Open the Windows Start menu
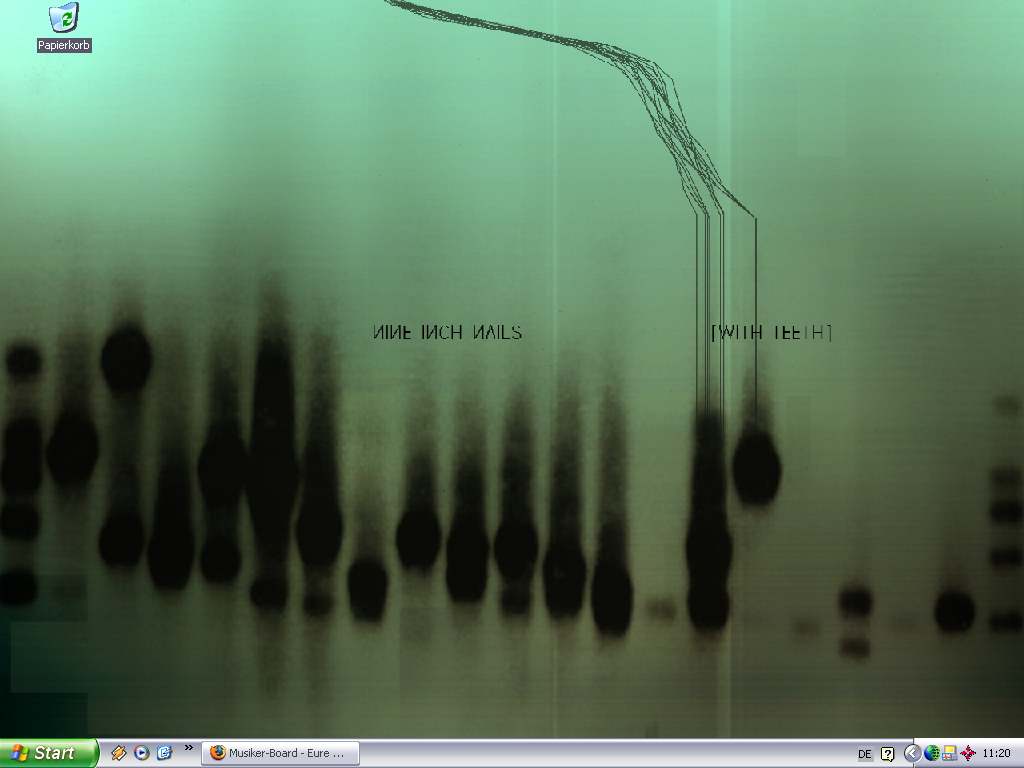1024x768 pixels. (48, 753)
